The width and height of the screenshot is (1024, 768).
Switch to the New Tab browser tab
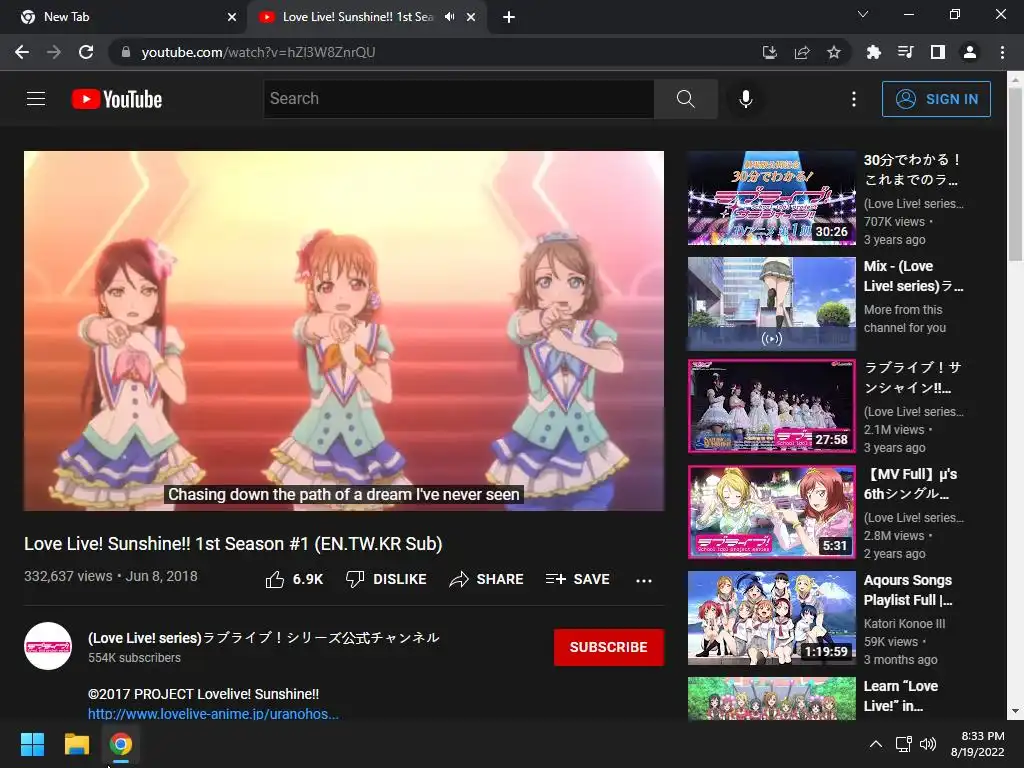coord(124,17)
